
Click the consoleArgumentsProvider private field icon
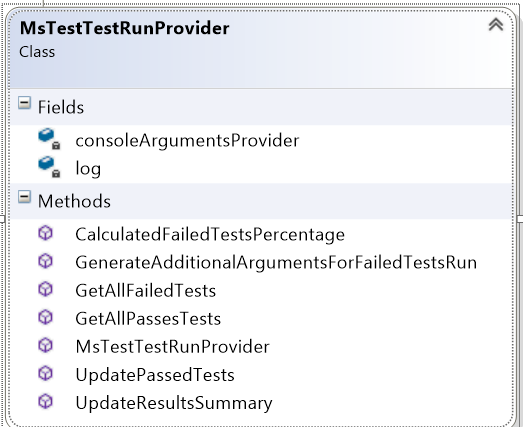pos(49,139)
